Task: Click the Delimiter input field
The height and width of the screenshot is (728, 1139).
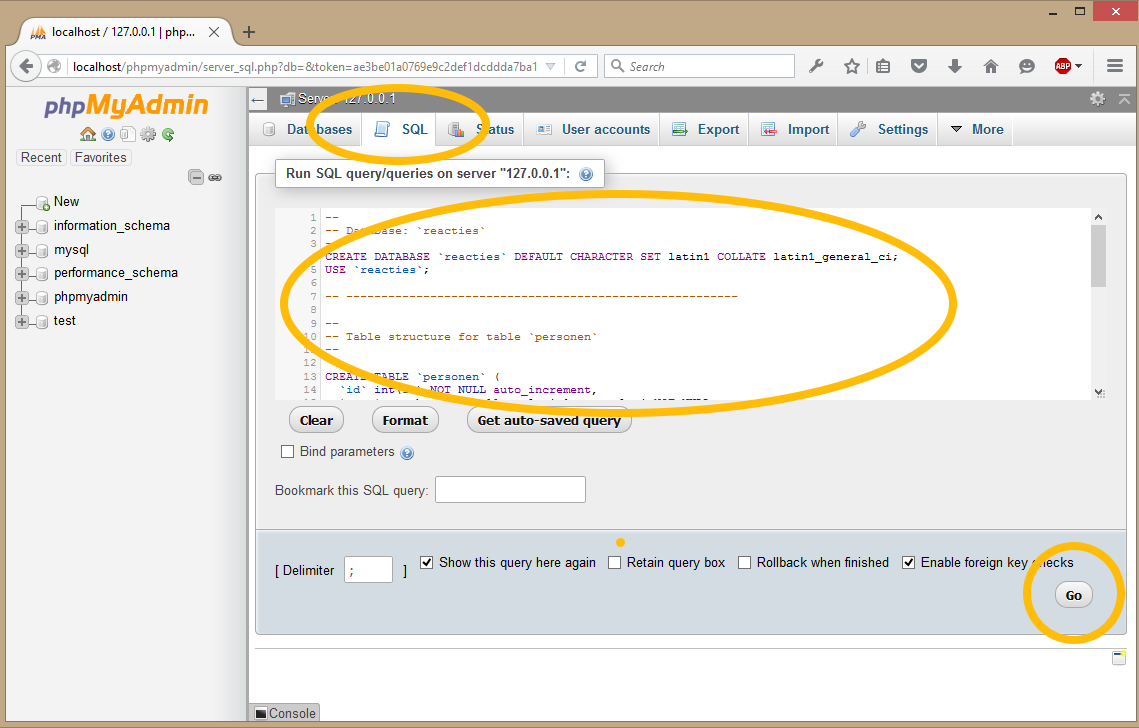Action: pyautogui.click(x=368, y=570)
